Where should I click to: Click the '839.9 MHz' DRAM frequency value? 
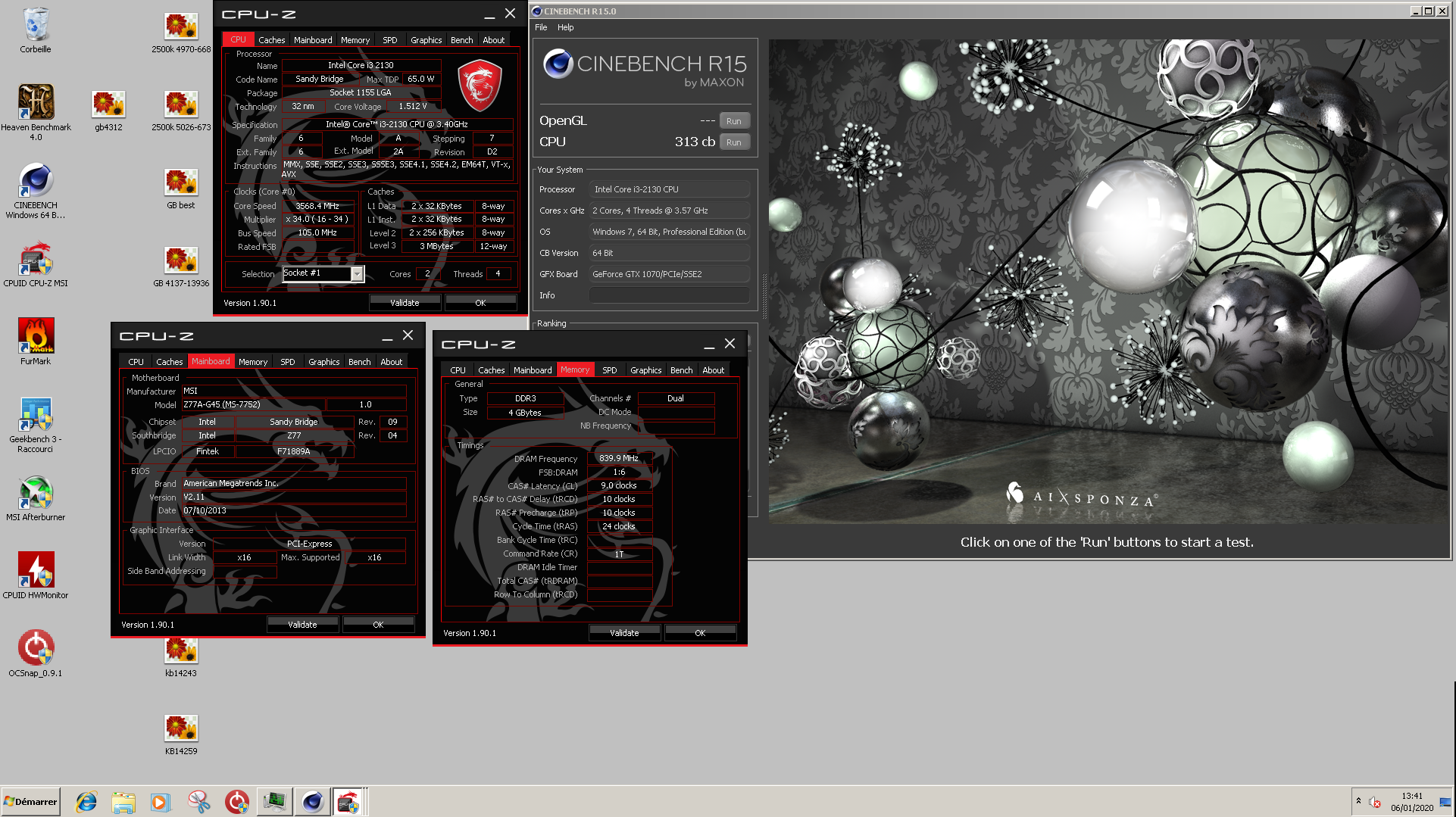(x=619, y=458)
